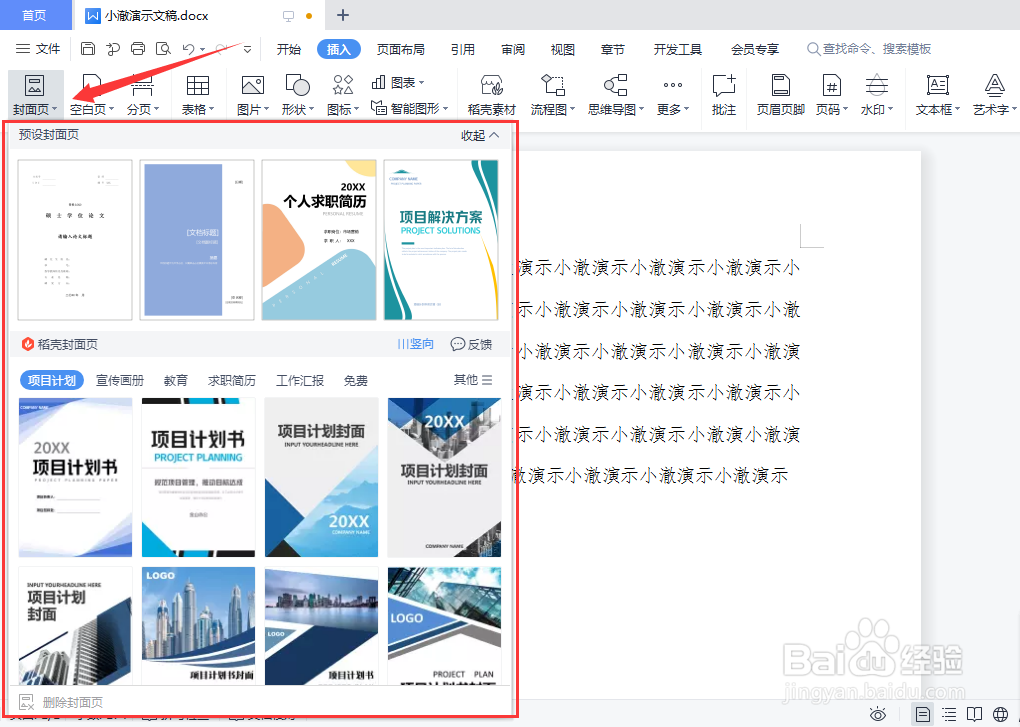1020x727 pixels.
Task: Click the 图表 chart icon
Action: pos(397,83)
